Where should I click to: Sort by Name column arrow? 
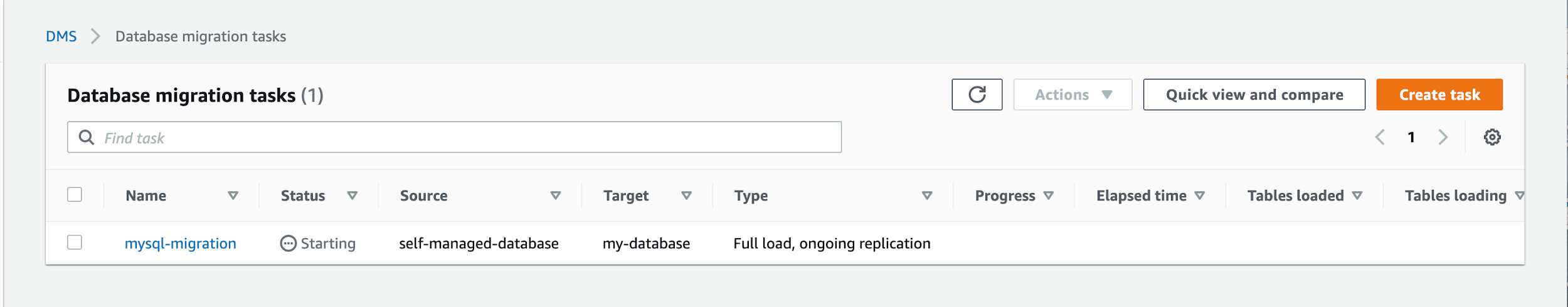click(x=233, y=195)
